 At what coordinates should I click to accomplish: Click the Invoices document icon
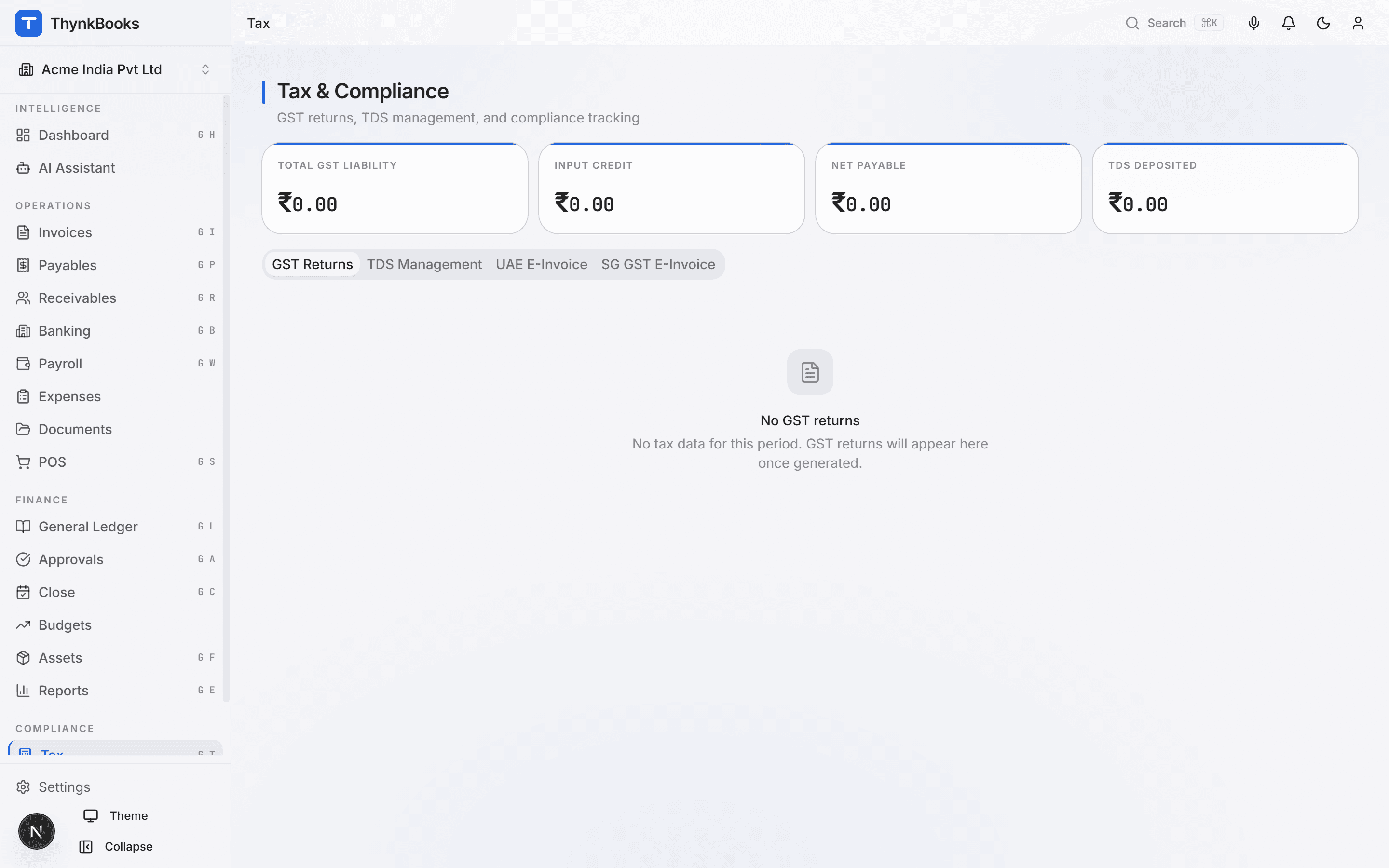coord(23,232)
